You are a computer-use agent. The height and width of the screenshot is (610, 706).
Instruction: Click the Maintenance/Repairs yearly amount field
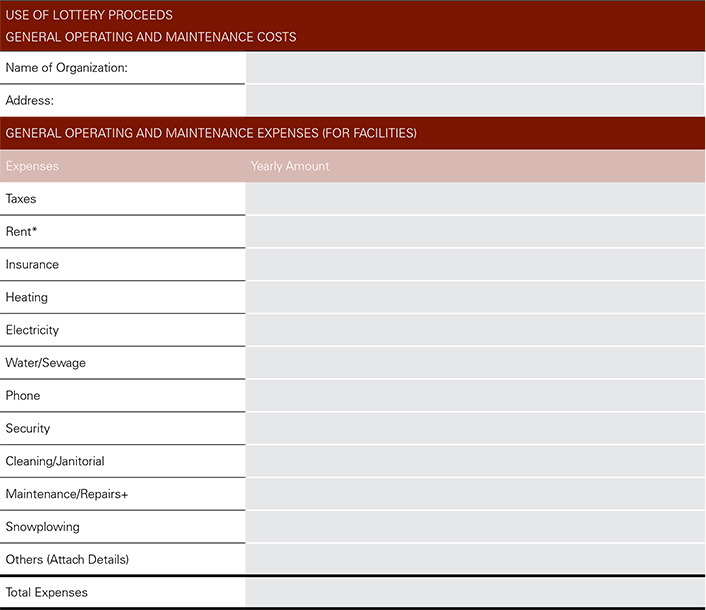pyautogui.click(x=475, y=494)
